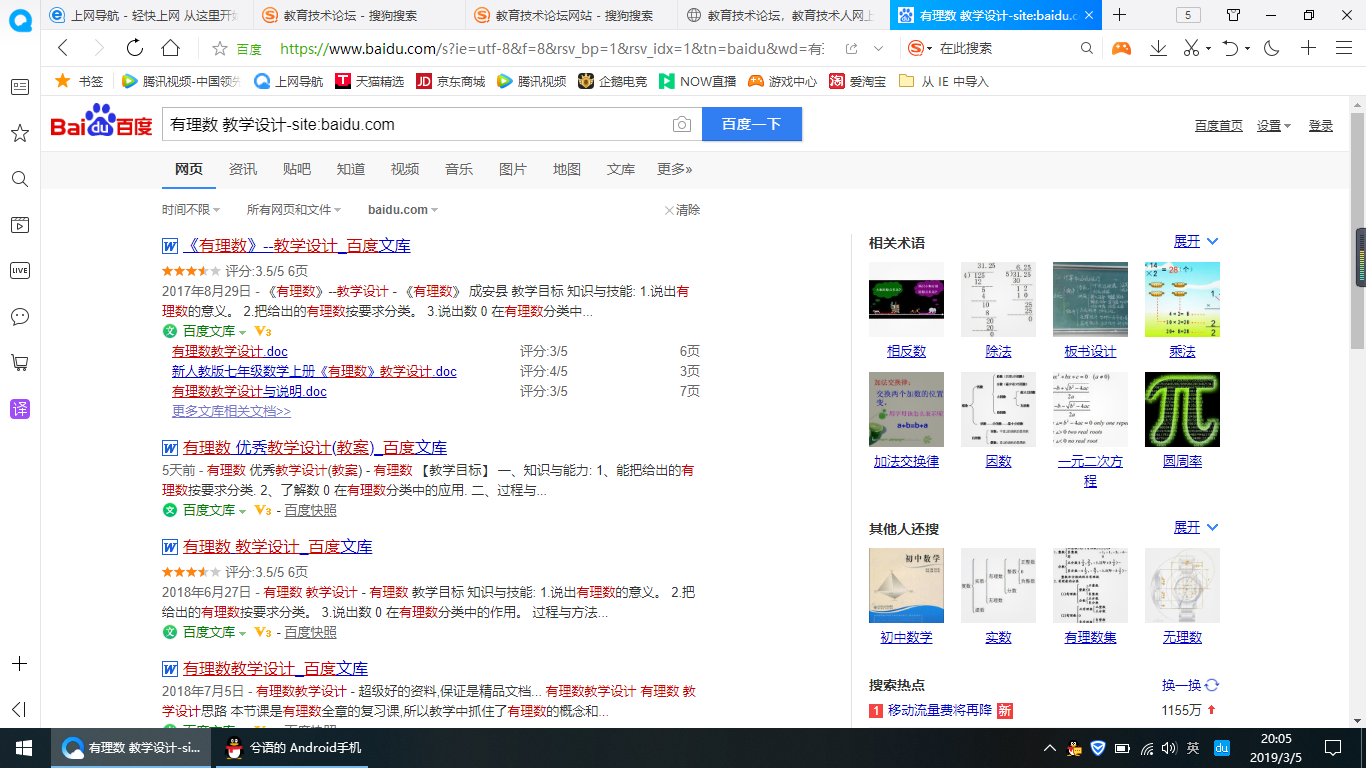Go to browser home page icon
The image size is (1366, 768).
point(171,48)
